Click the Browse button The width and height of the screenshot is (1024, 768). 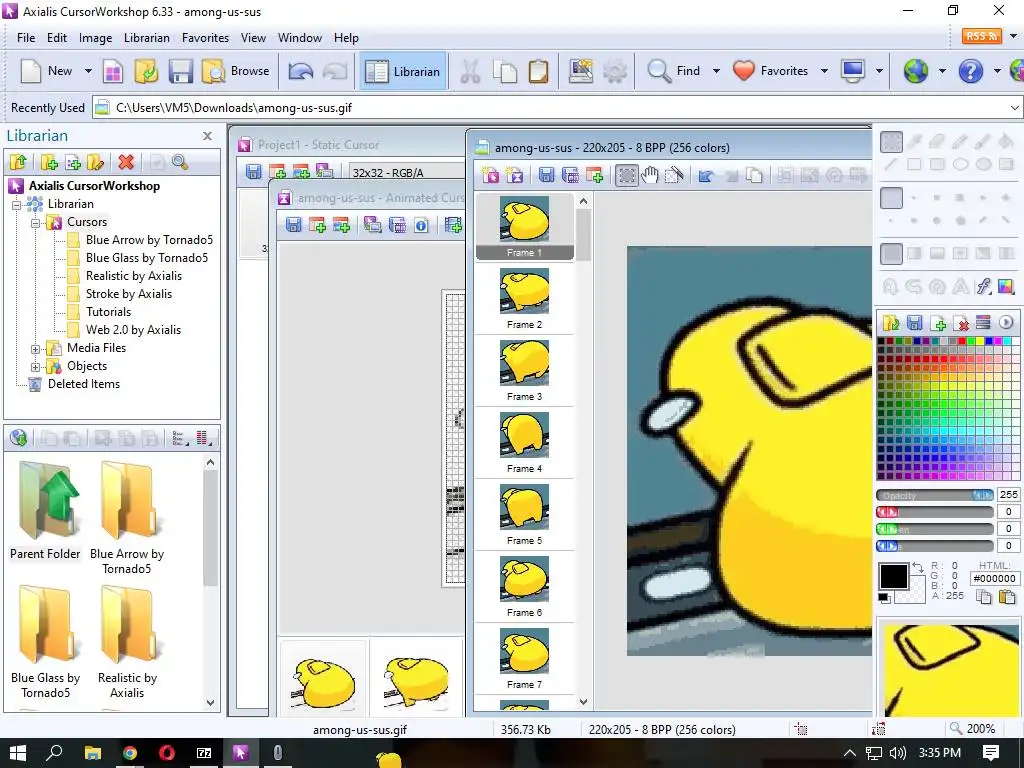point(236,71)
